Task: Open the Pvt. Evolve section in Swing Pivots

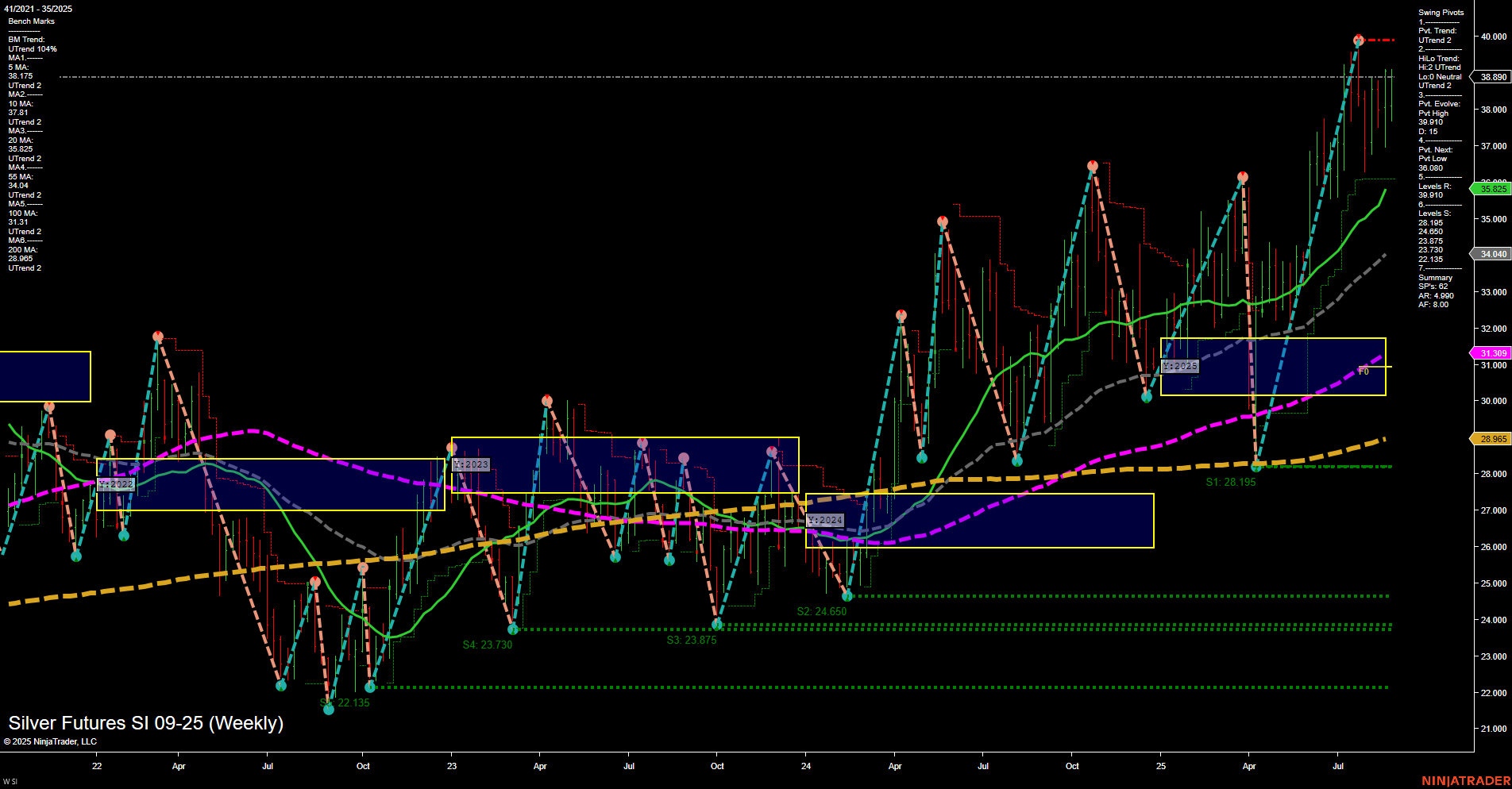Action: pyautogui.click(x=1438, y=103)
